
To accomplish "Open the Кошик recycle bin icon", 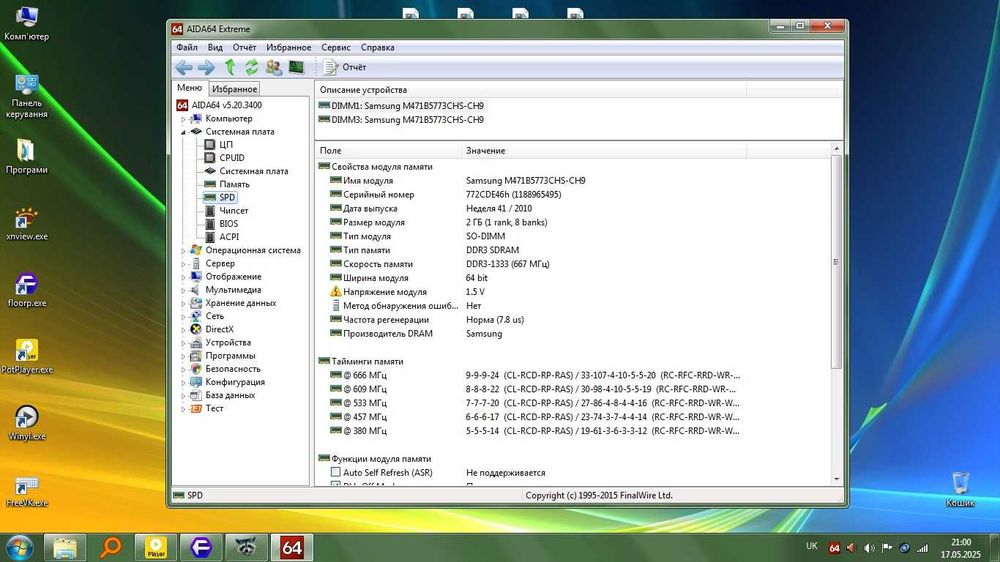I will (x=960, y=490).
